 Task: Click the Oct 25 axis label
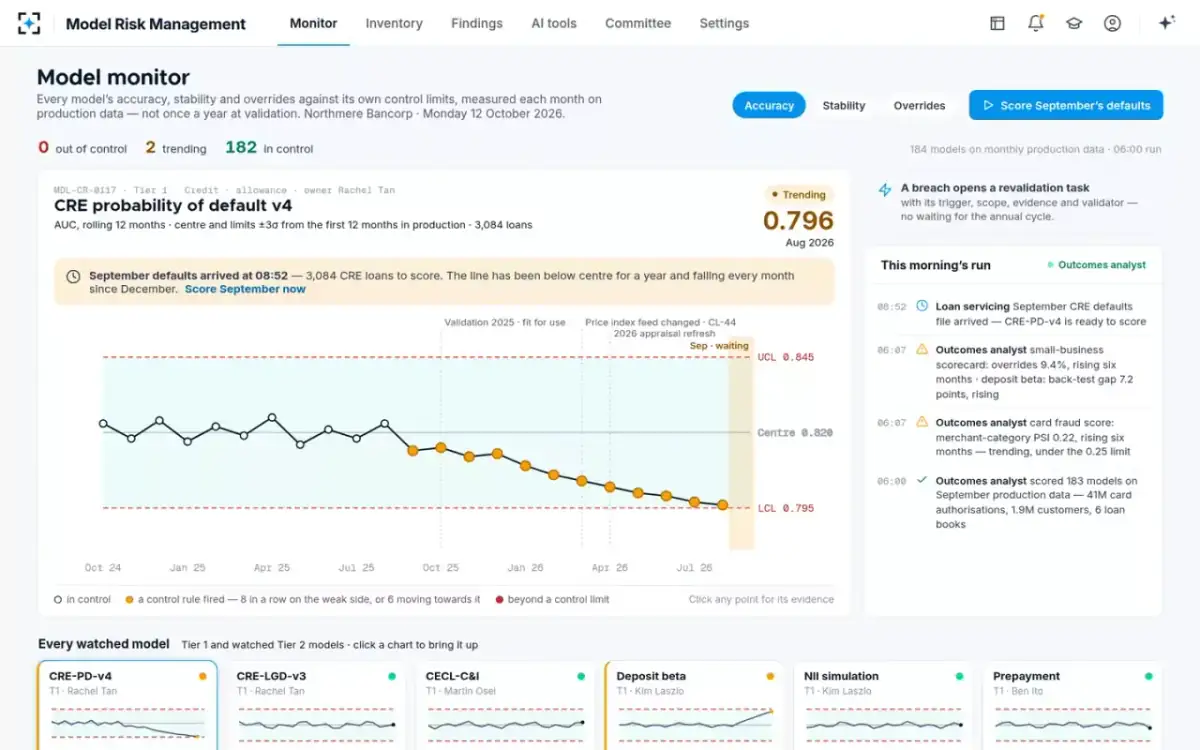click(440, 567)
